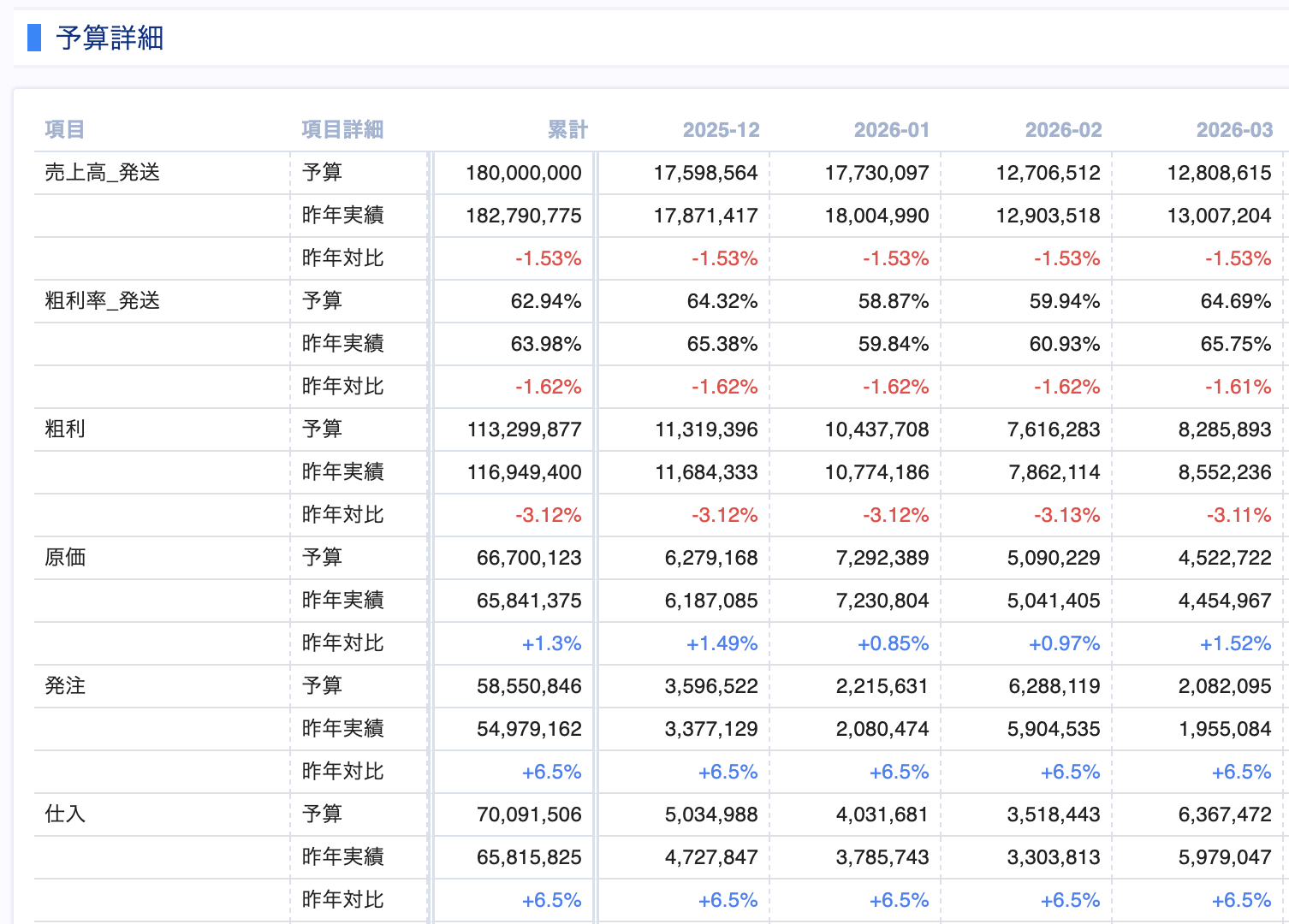Click the 原価 row label
This screenshot has height=924, width=1289.
(65, 558)
